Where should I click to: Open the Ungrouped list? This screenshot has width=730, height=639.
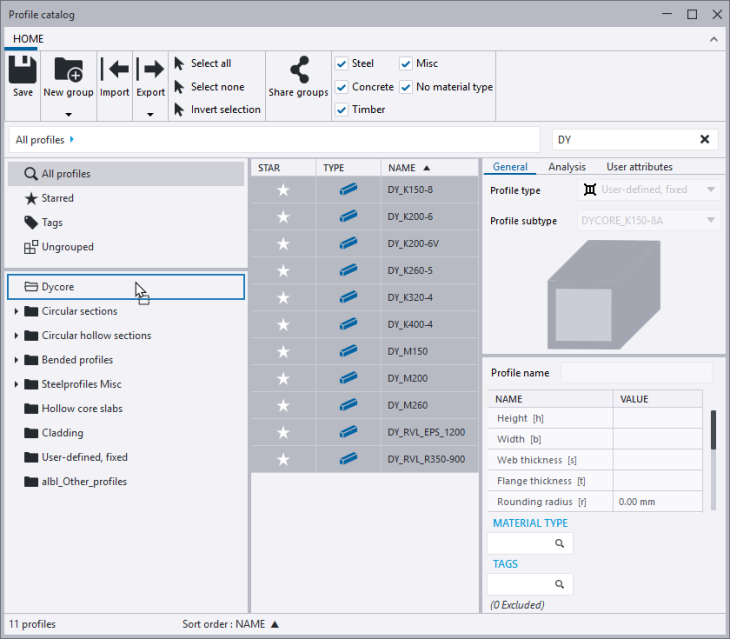59,247
